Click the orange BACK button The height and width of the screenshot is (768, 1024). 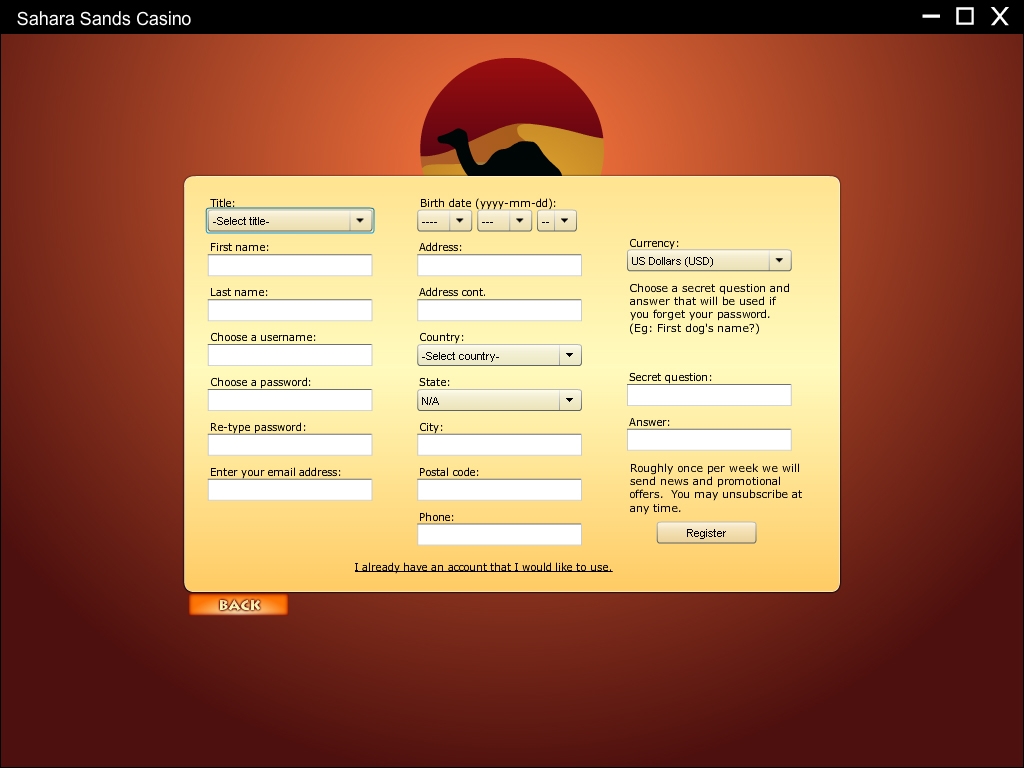[x=238, y=605]
